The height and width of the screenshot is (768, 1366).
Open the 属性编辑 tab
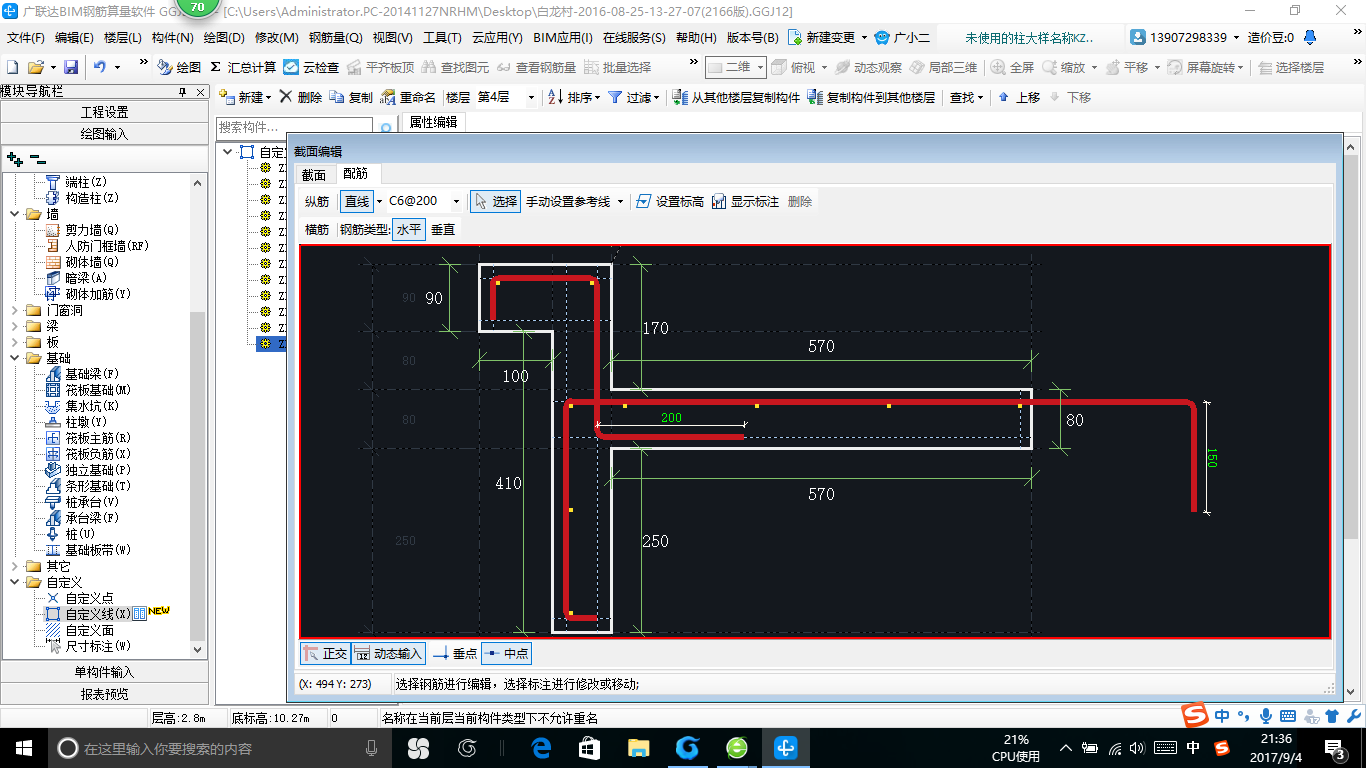[433, 122]
